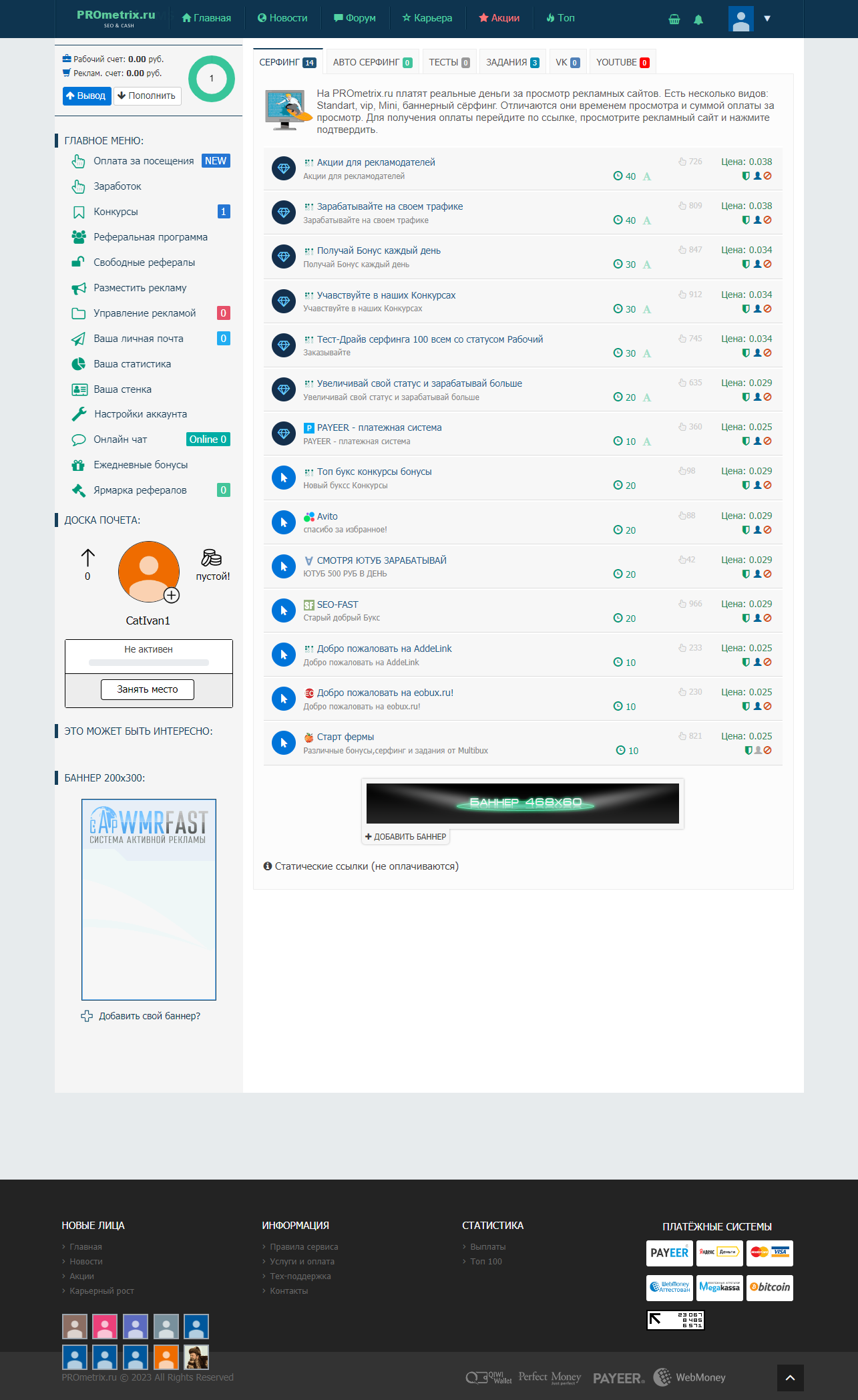
Task: Click wrench icon for Настройки аккаунта
Action: (x=79, y=414)
